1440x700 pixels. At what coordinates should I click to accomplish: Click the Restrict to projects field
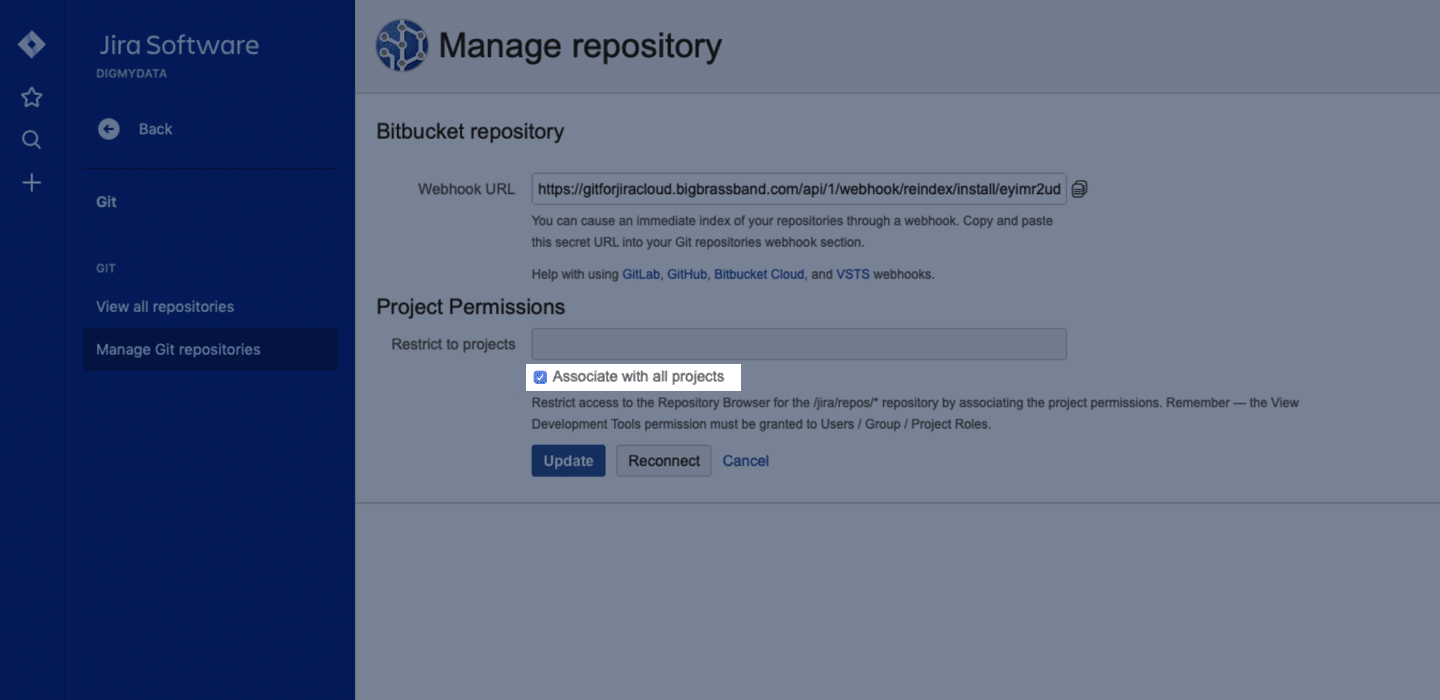[x=798, y=344]
